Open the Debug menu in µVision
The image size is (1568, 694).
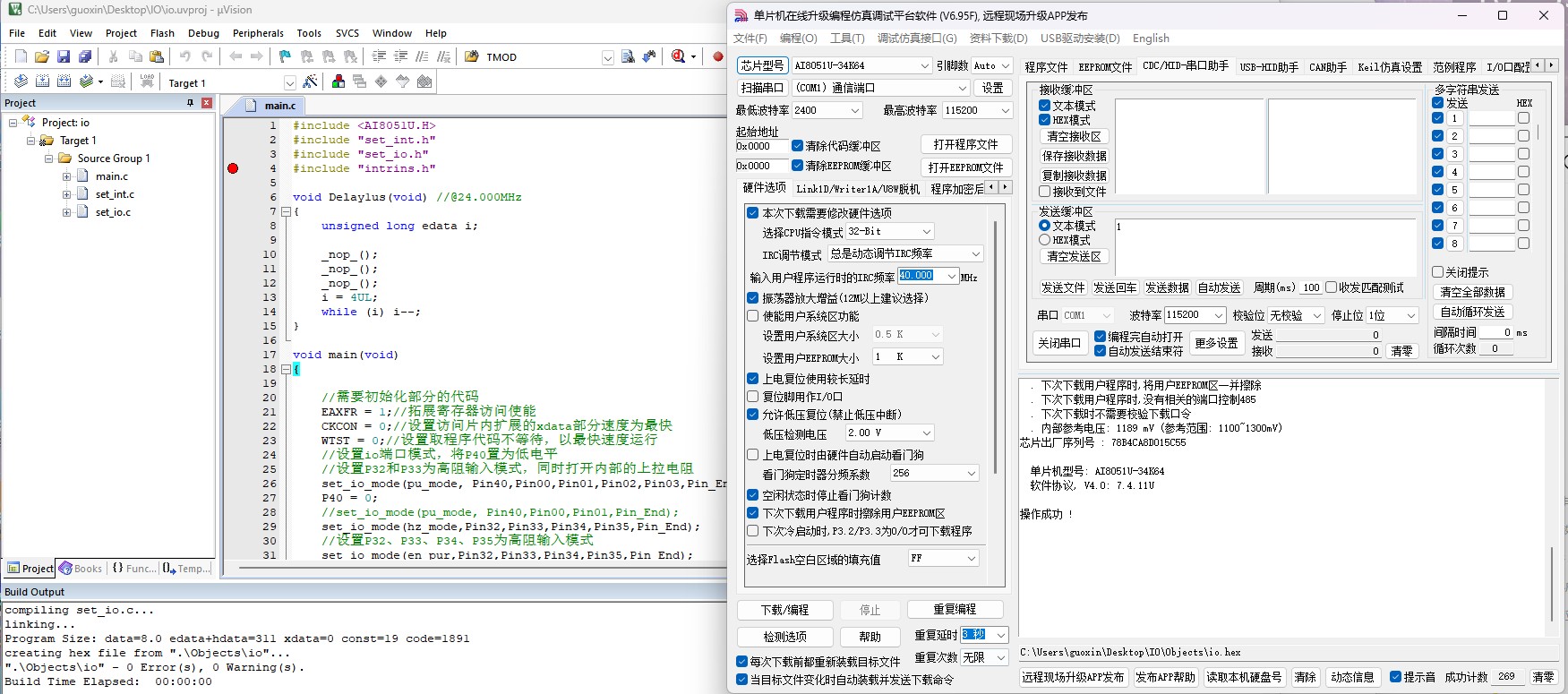coord(203,33)
